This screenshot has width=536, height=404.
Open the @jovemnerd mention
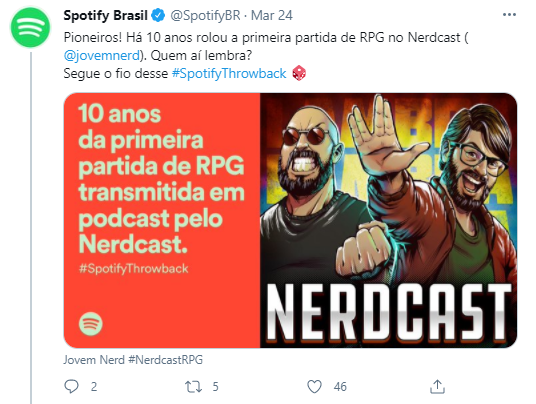(102, 55)
